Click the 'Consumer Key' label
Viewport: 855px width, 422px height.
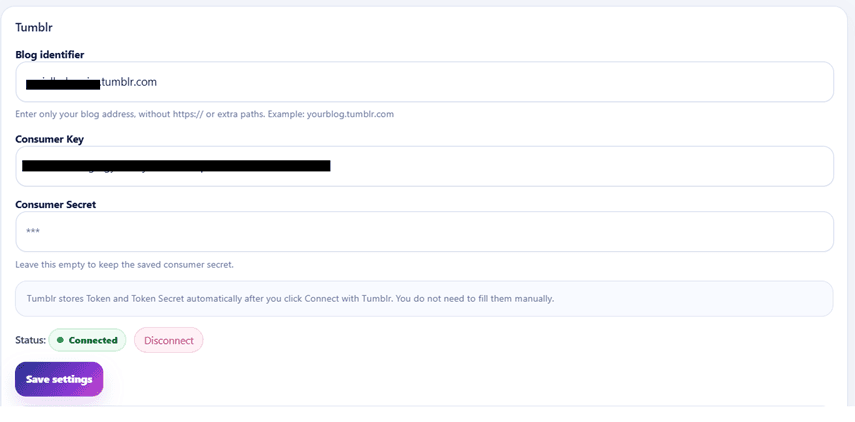coord(50,139)
